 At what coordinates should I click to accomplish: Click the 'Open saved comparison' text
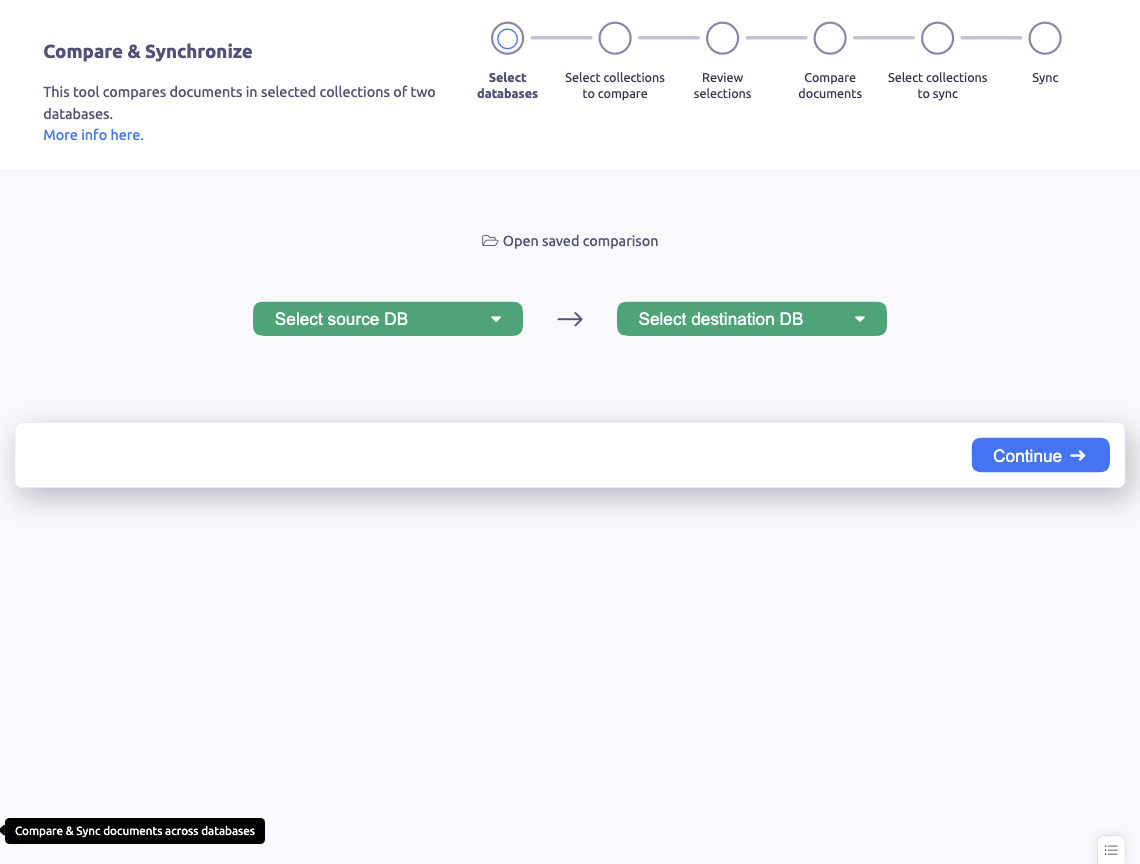coord(580,241)
